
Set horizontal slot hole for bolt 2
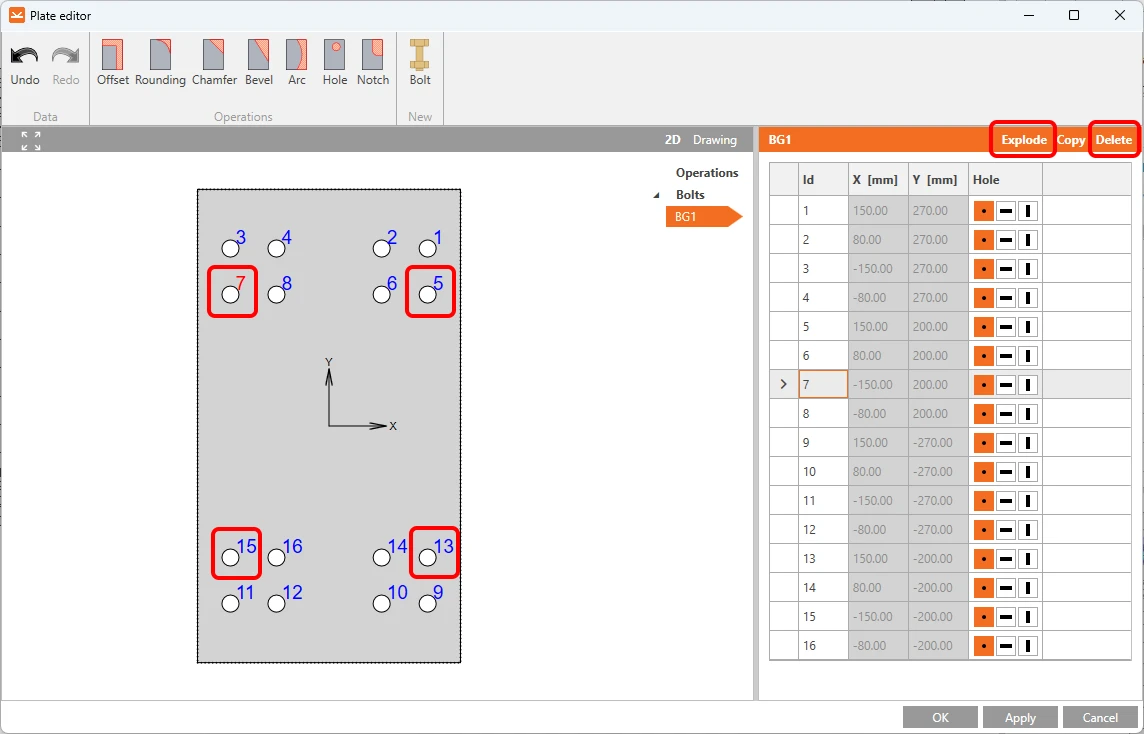coord(1005,240)
